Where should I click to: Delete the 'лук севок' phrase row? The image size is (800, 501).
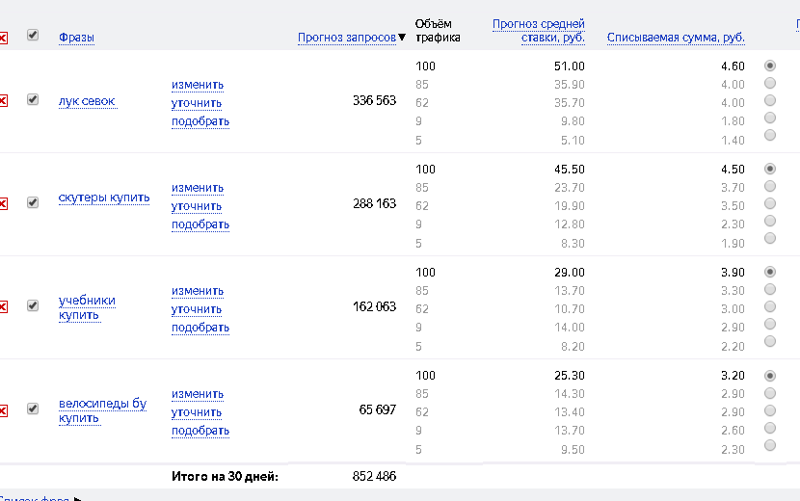tap(3, 101)
